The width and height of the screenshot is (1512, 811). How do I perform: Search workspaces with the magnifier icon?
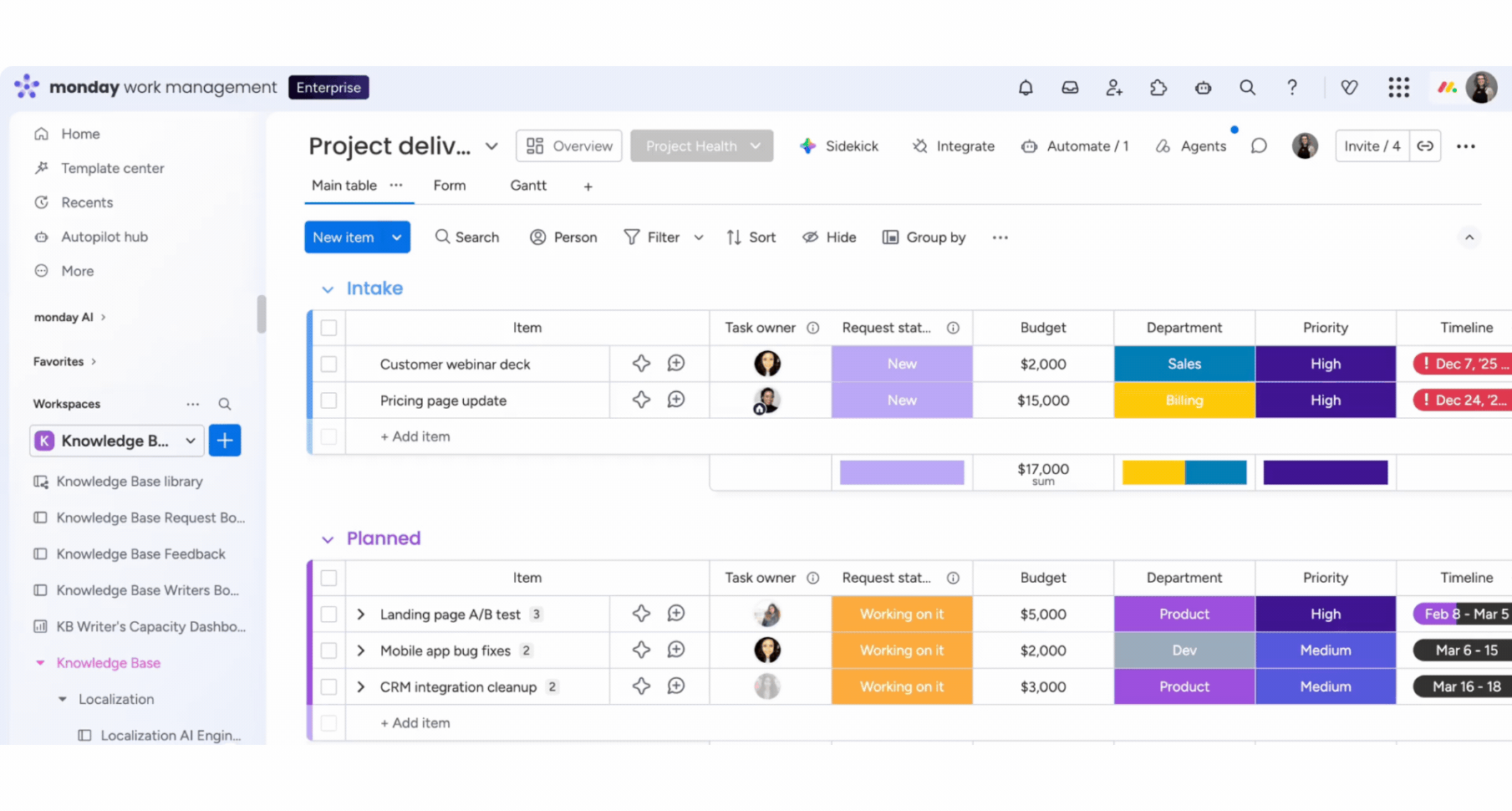coord(225,404)
